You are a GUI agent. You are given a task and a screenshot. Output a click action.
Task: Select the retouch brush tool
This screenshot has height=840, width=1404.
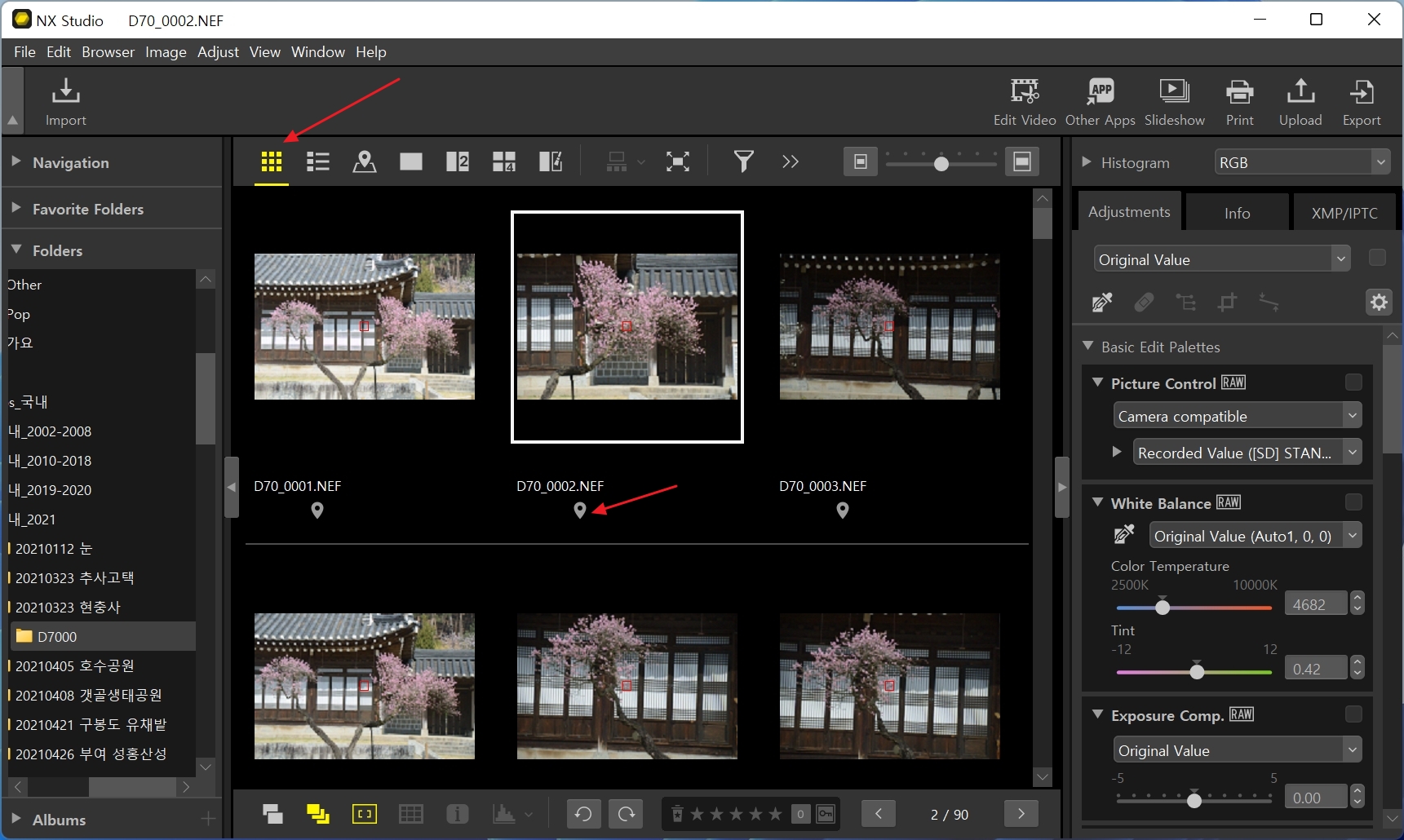click(x=1144, y=303)
